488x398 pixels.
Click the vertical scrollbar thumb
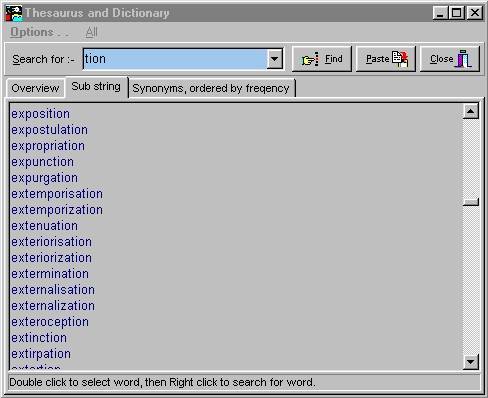(471, 202)
